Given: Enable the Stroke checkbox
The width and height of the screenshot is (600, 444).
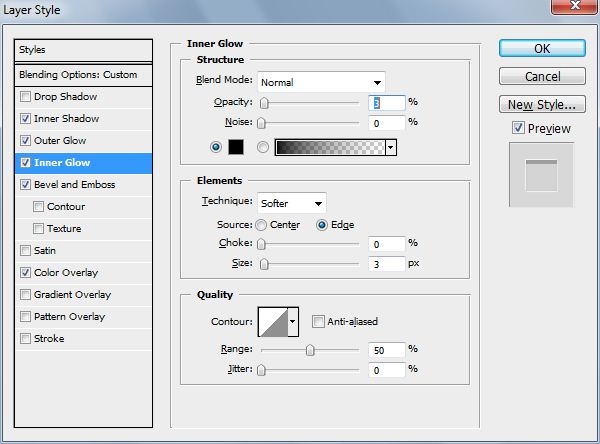Looking at the screenshot, I should 25,339.
